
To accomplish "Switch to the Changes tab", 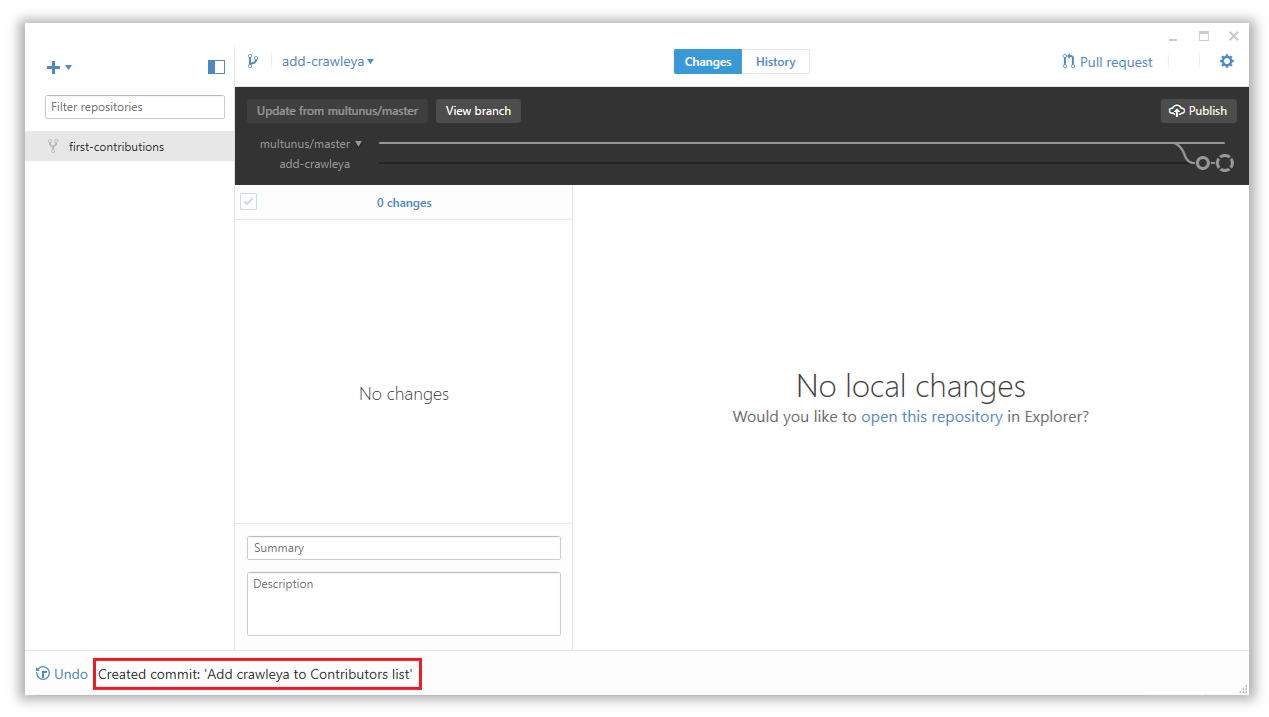I will (708, 62).
